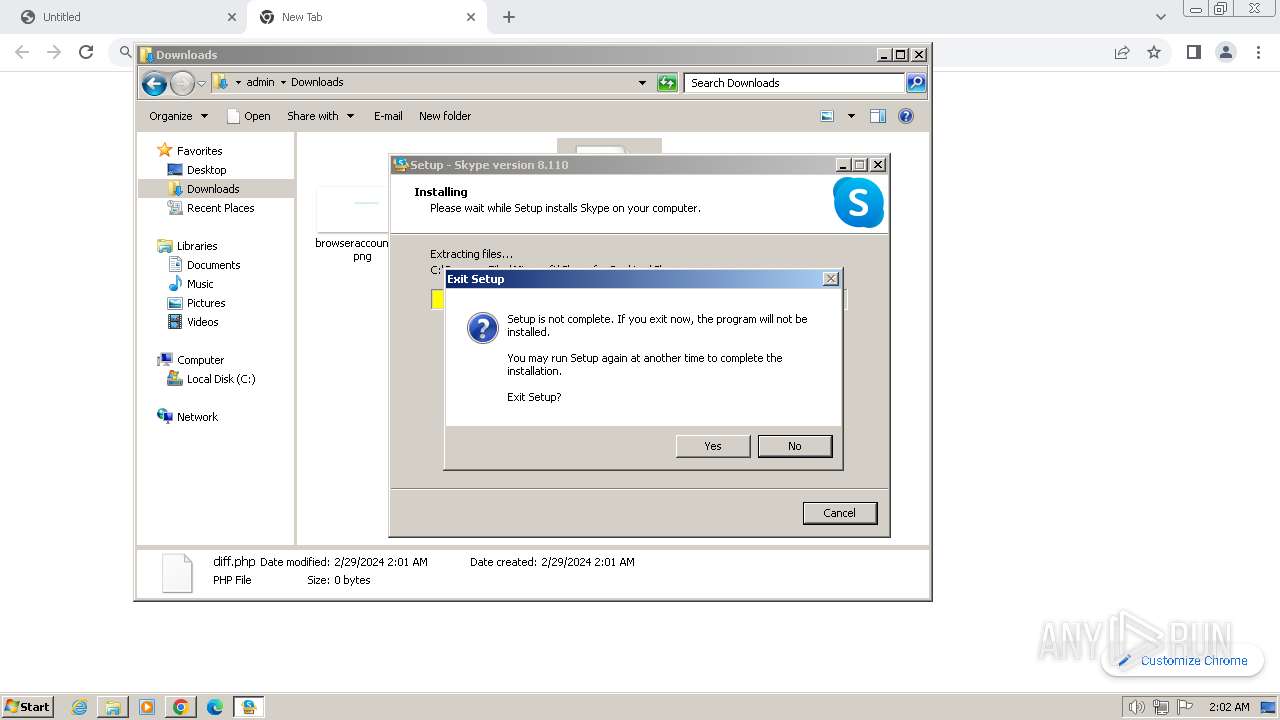Open Windows Media Player from taskbar

tap(147, 707)
